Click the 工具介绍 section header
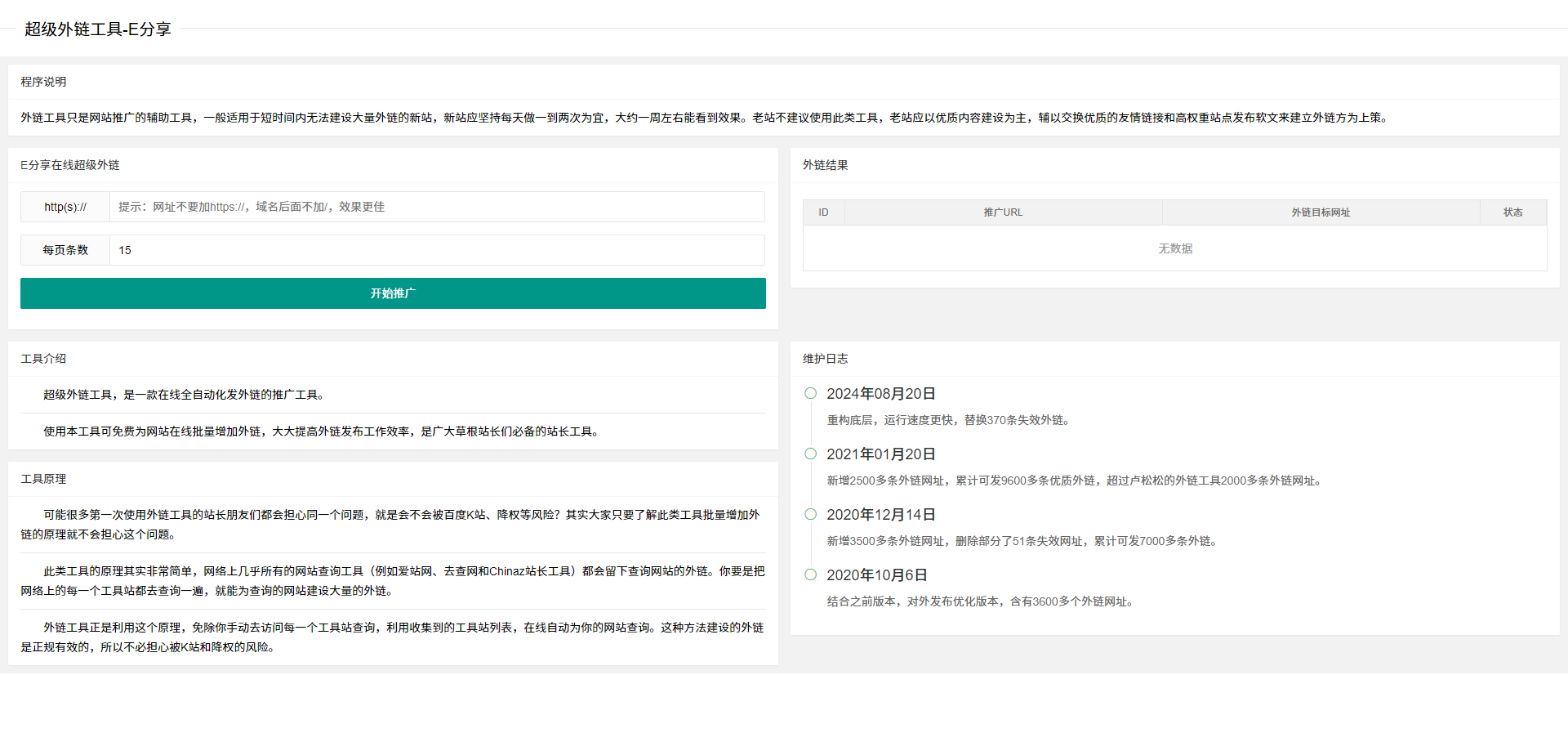Image resolution: width=1568 pixels, height=751 pixels. (44, 358)
